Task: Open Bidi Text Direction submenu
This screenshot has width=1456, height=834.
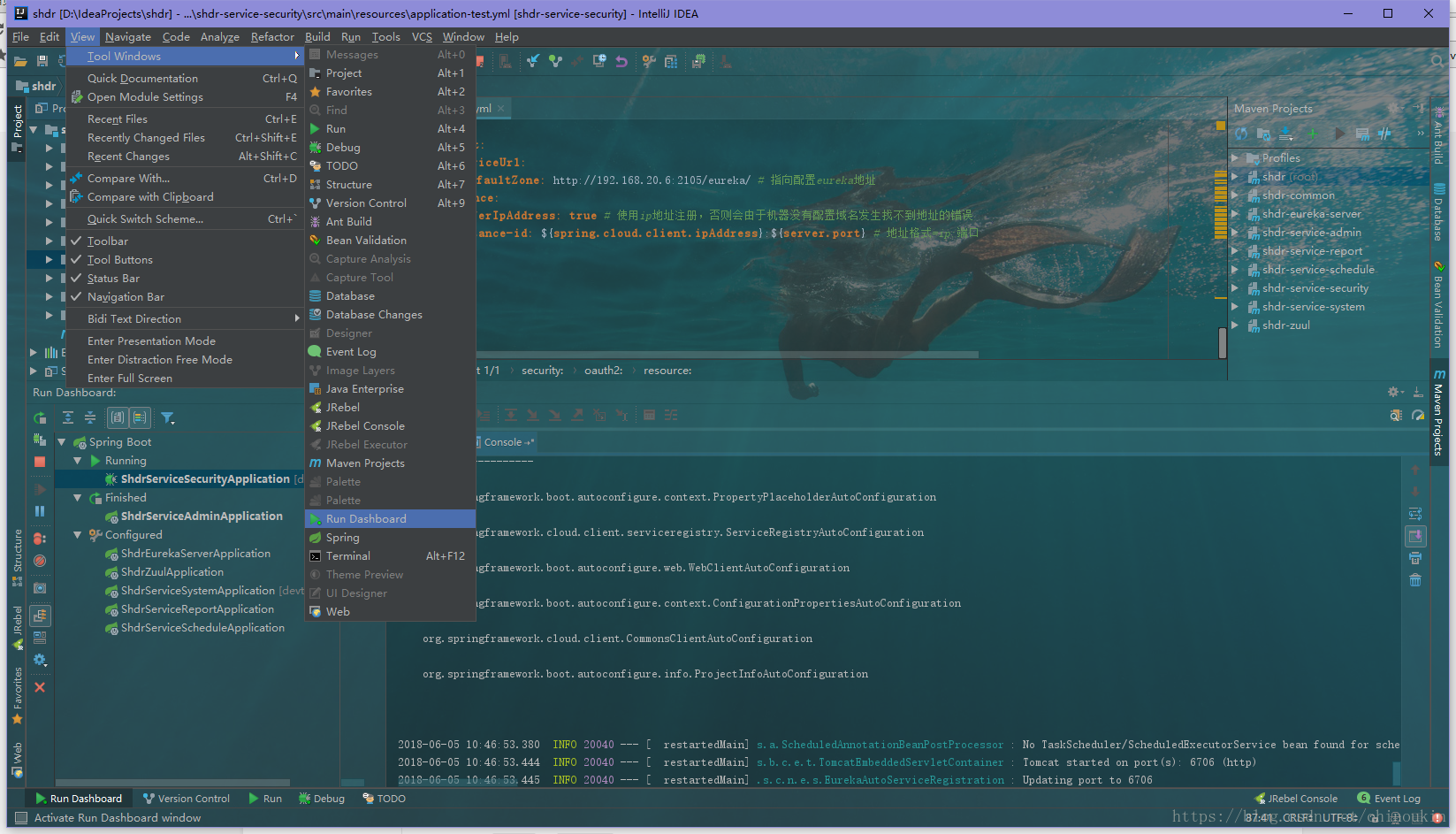Action: pos(186,318)
